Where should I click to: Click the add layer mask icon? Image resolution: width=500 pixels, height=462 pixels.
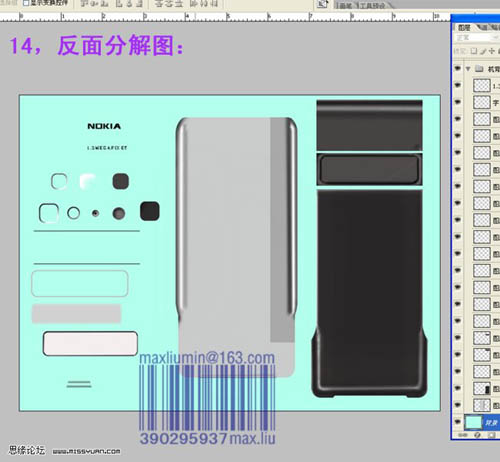click(491, 435)
